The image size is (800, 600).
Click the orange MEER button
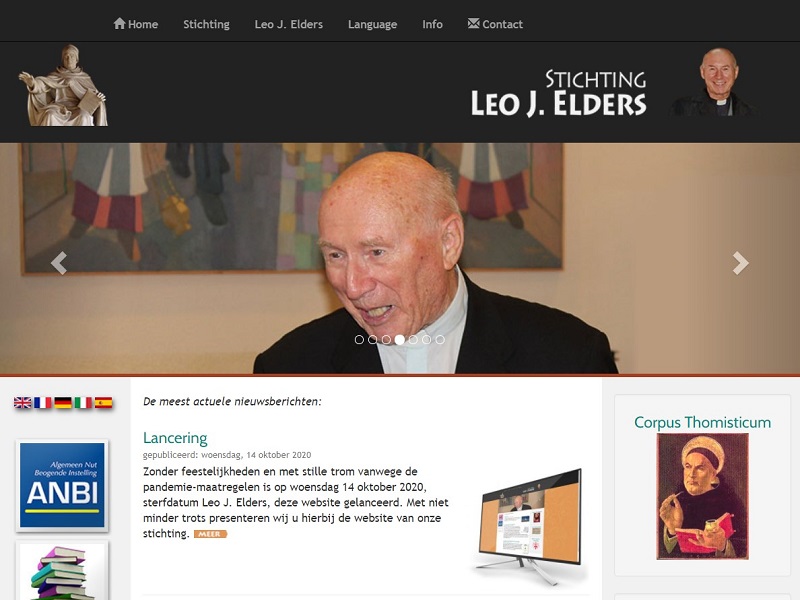[x=210, y=534]
